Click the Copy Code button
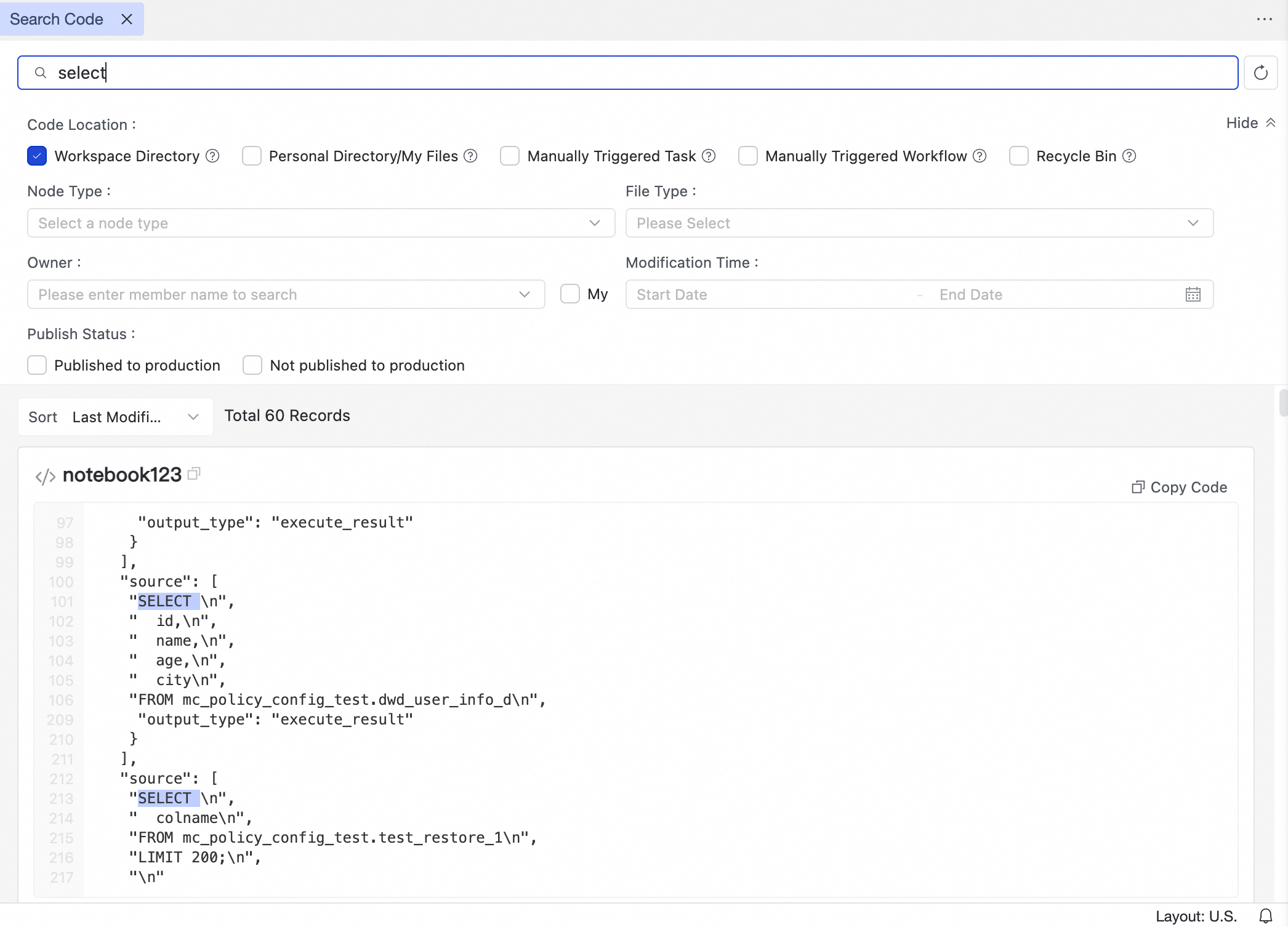Viewport: 1288px width, 927px height. click(1179, 487)
